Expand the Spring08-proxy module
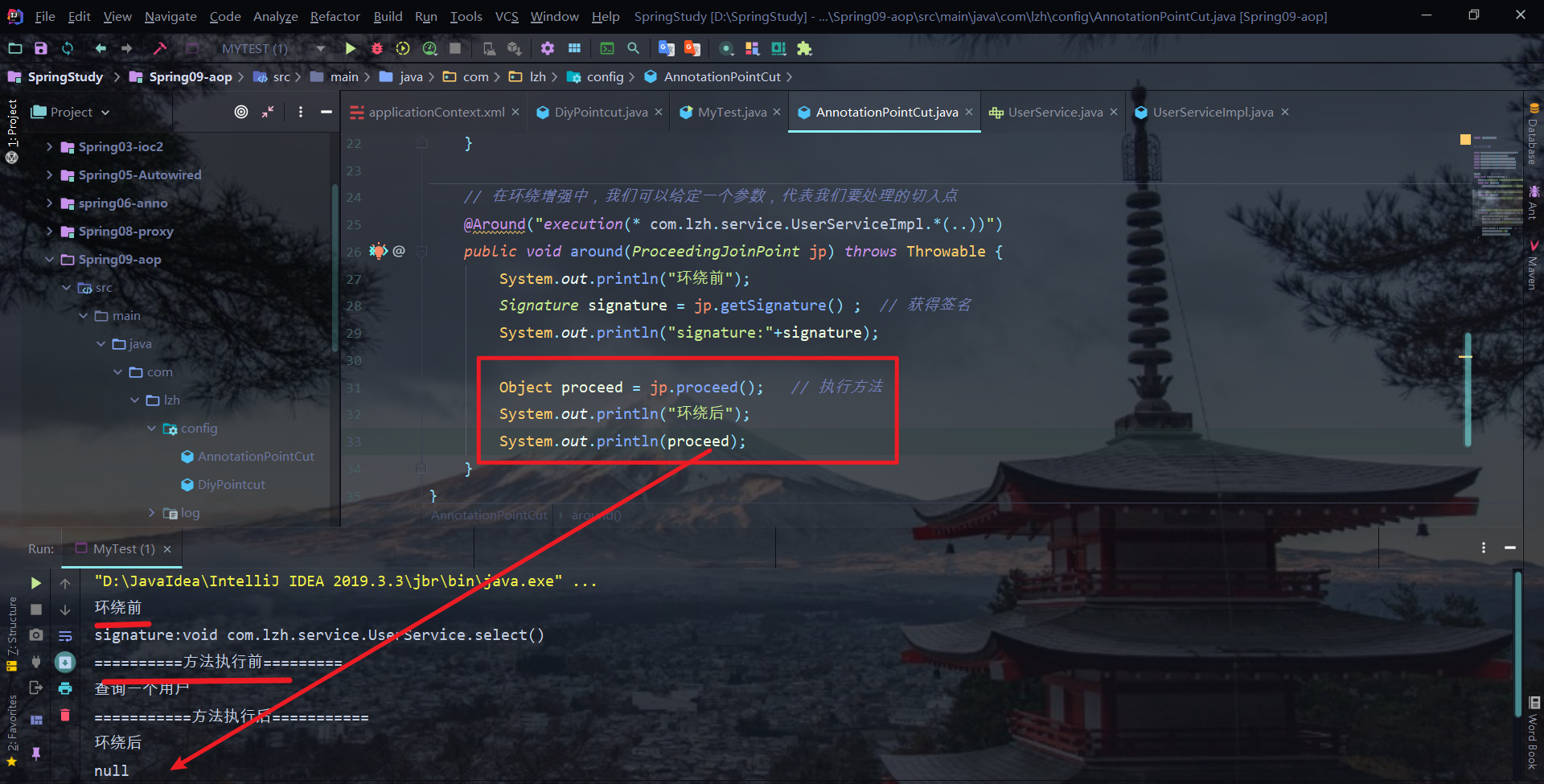Viewport: 1544px width, 784px height. click(x=49, y=231)
